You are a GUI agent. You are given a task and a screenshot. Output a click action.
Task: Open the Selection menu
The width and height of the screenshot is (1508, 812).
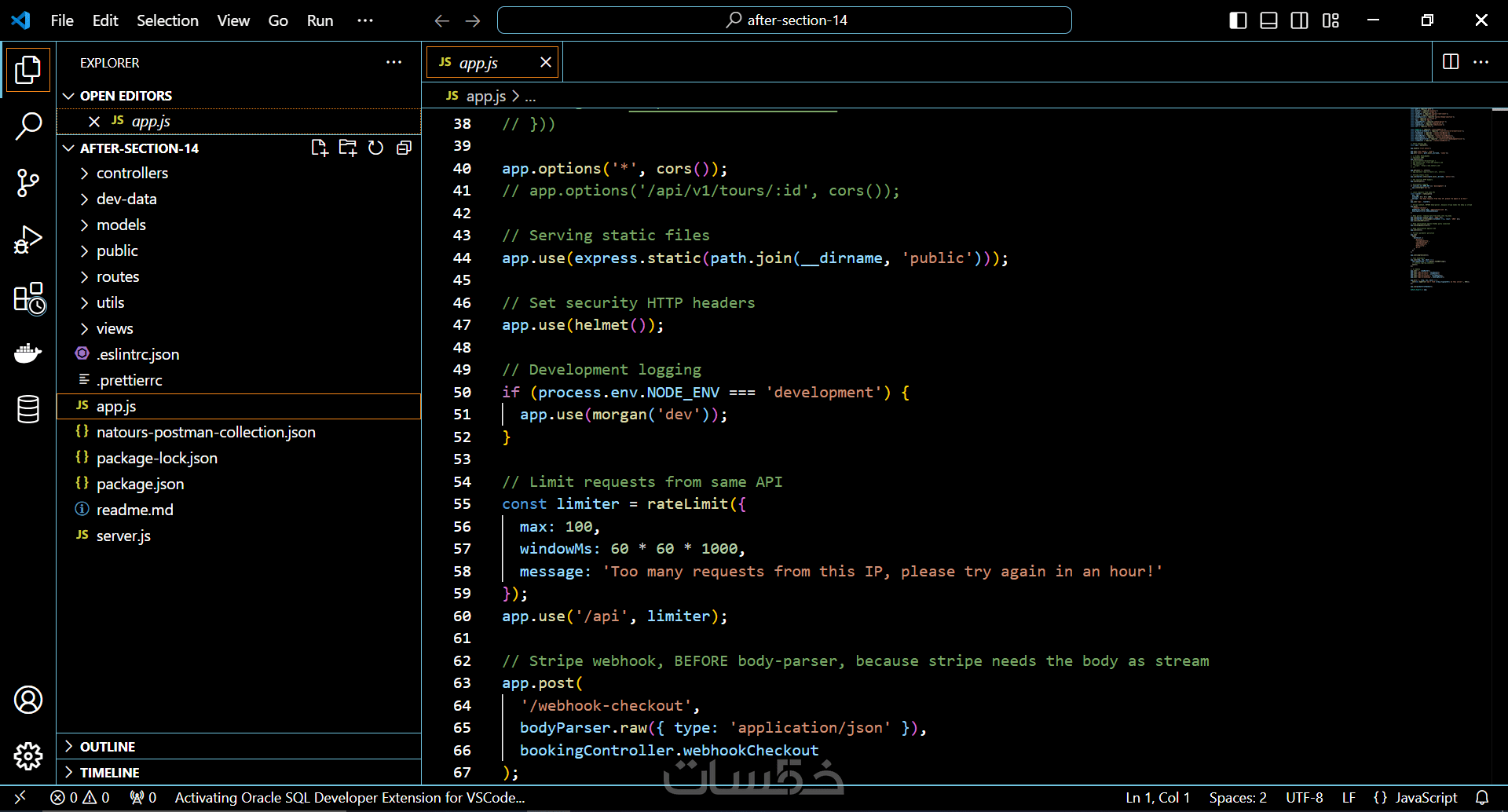[167, 20]
